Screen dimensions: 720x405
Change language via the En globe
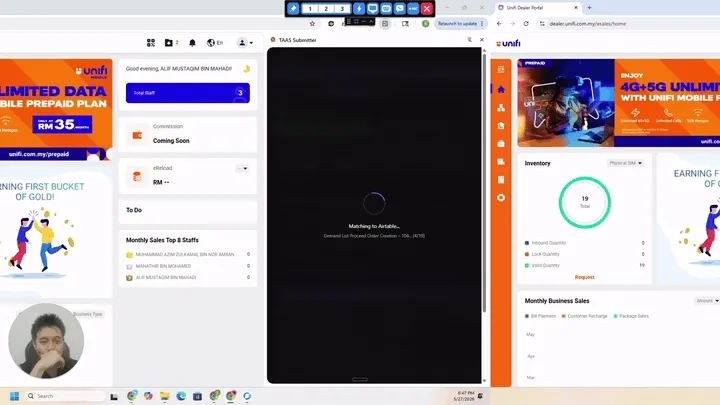click(x=215, y=43)
